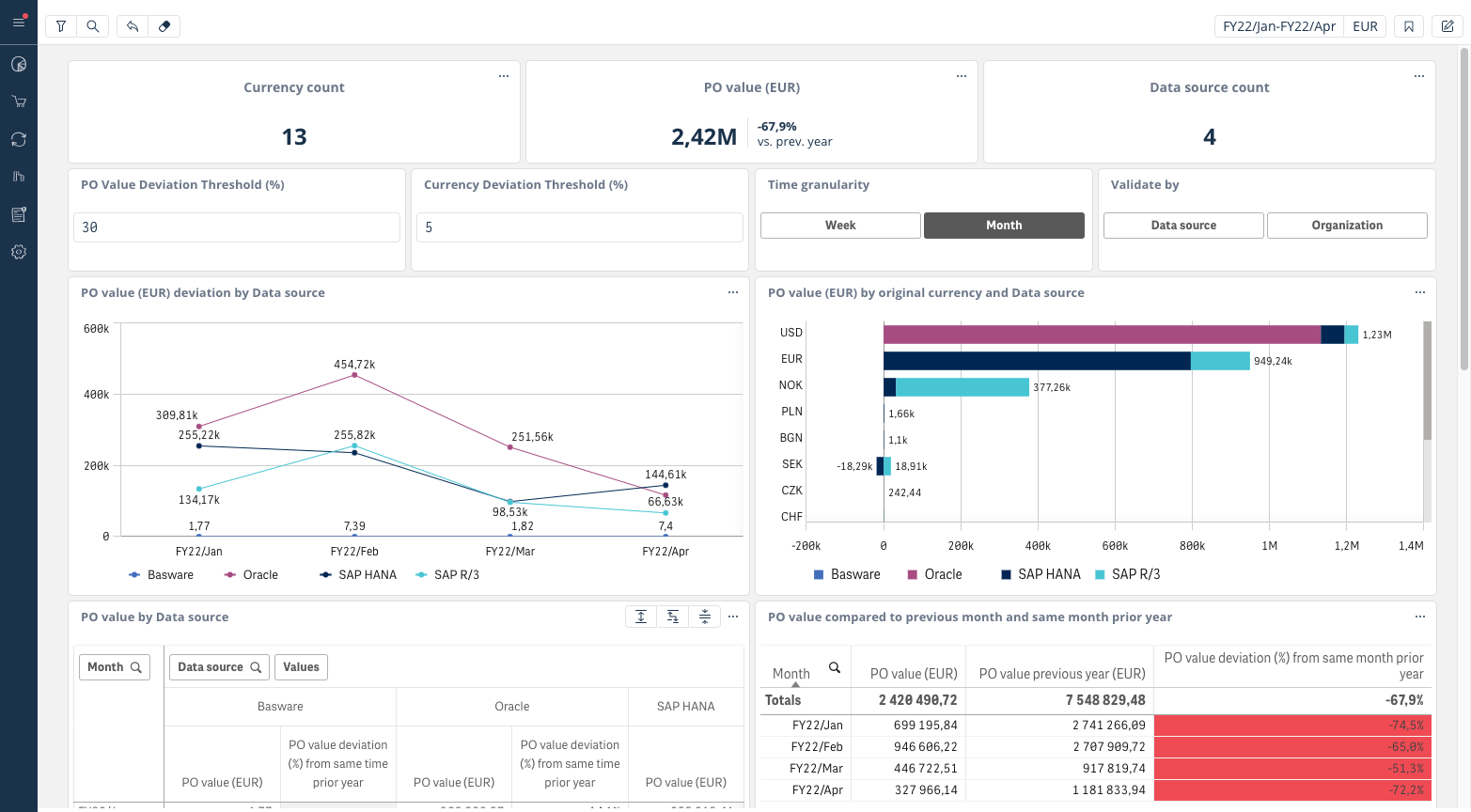Image resolution: width=1471 pixels, height=812 pixels.
Task: Open the hamburger menu at top left
Action: point(19,22)
